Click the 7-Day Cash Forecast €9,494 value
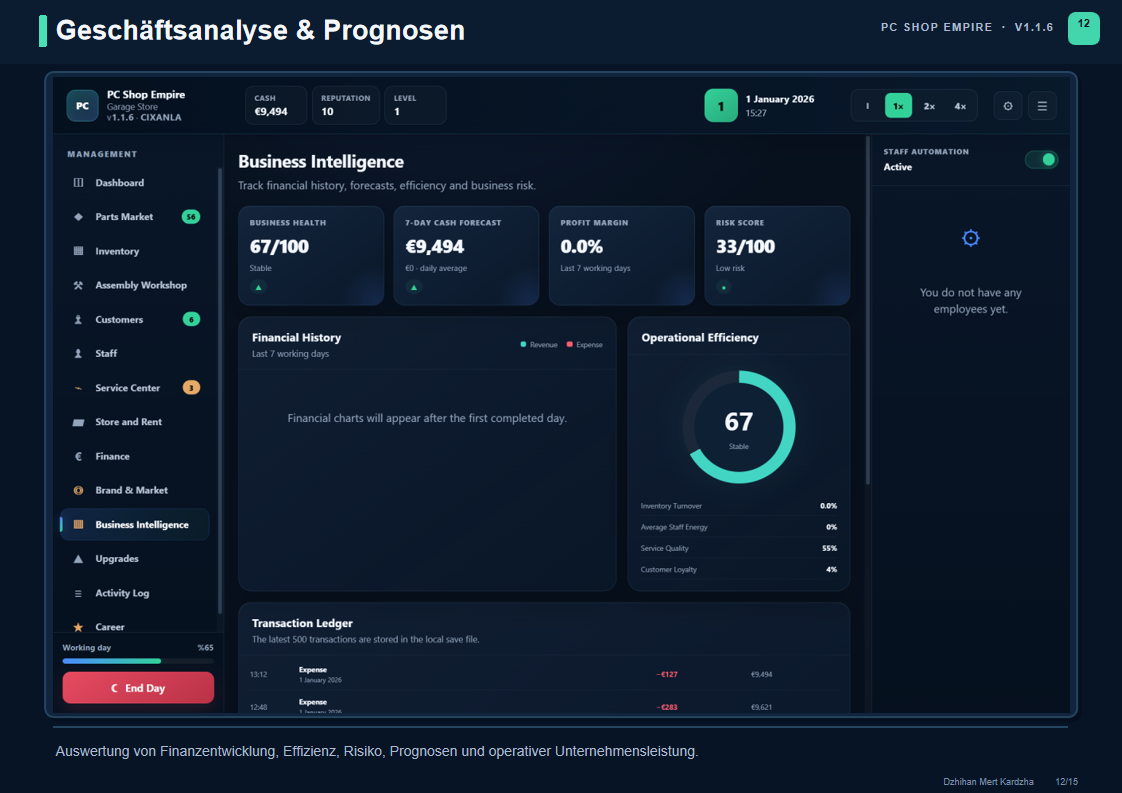Image resolution: width=1122 pixels, height=793 pixels. click(434, 247)
